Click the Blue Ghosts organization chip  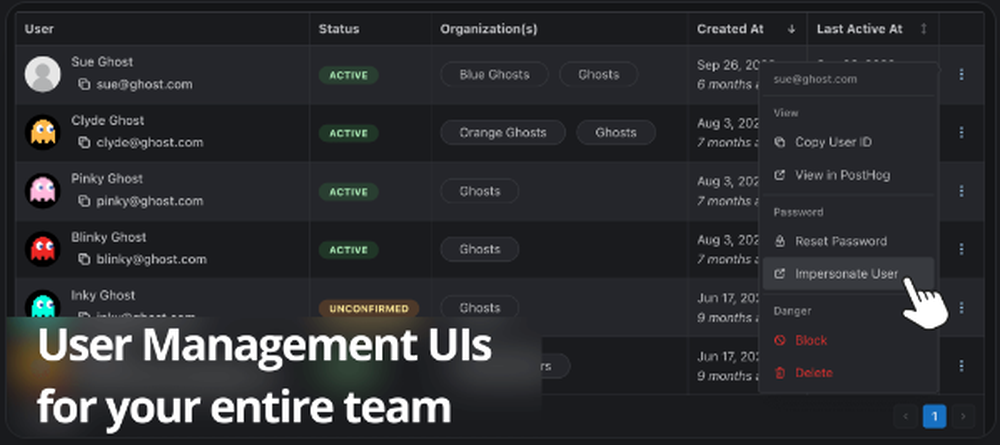tap(494, 75)
